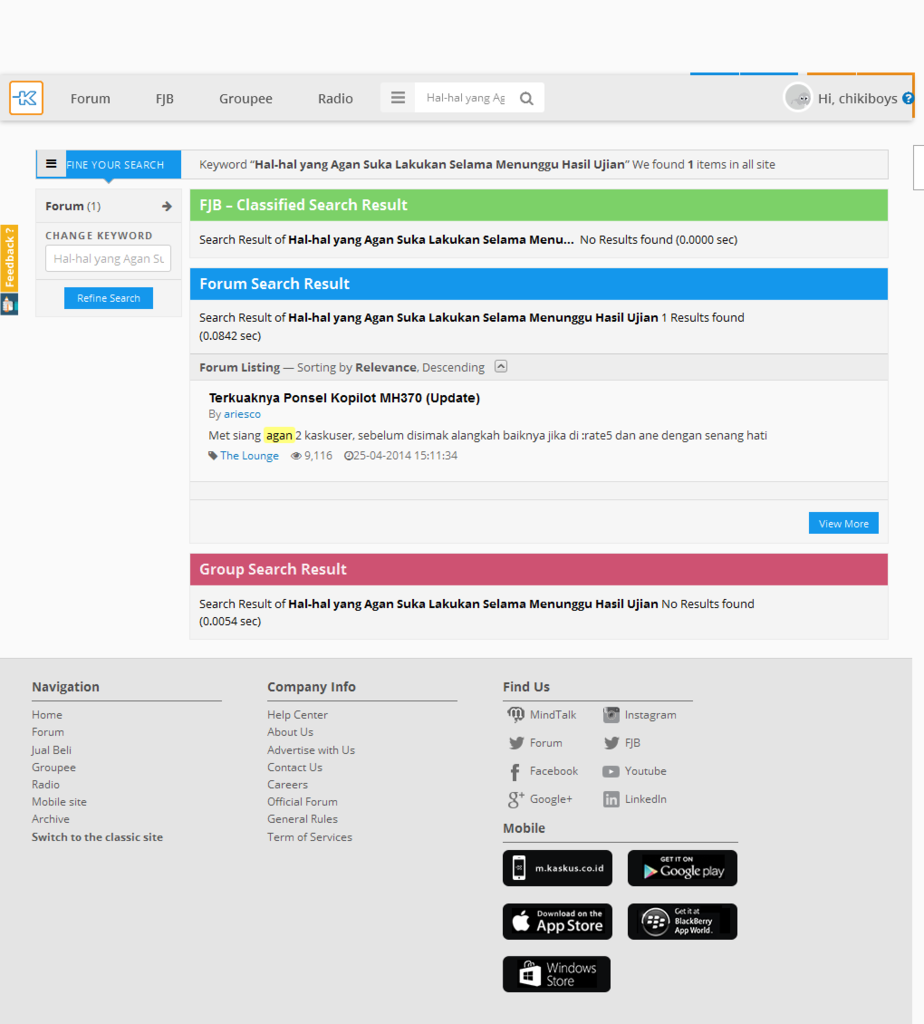The height and width of the screenshot is (1024, 924).
Task: Focus the Change Keyword input field
Action: [x=108, y=259]
